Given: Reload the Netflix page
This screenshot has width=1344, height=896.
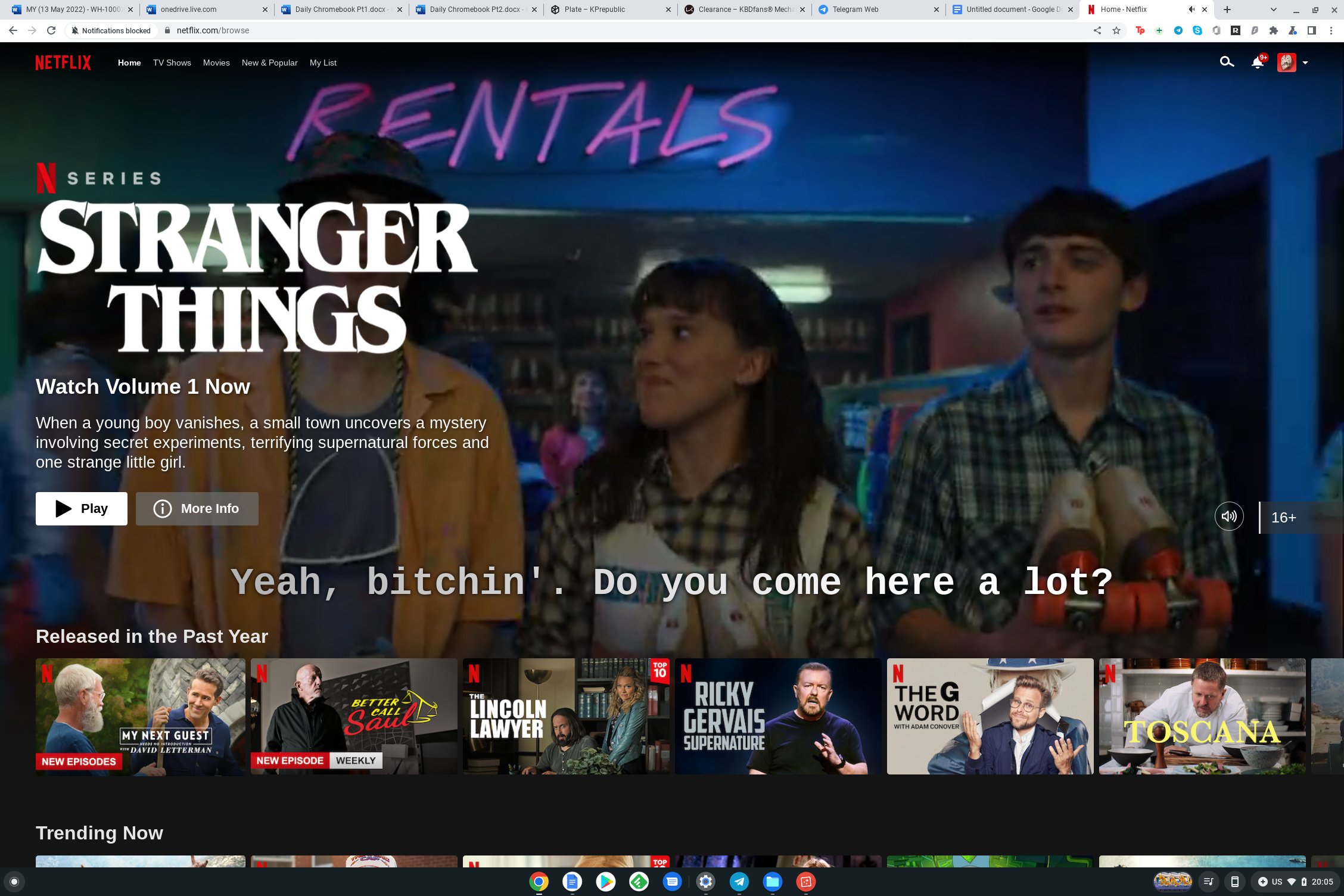Looking at the screenshot, I should (51, 30).
